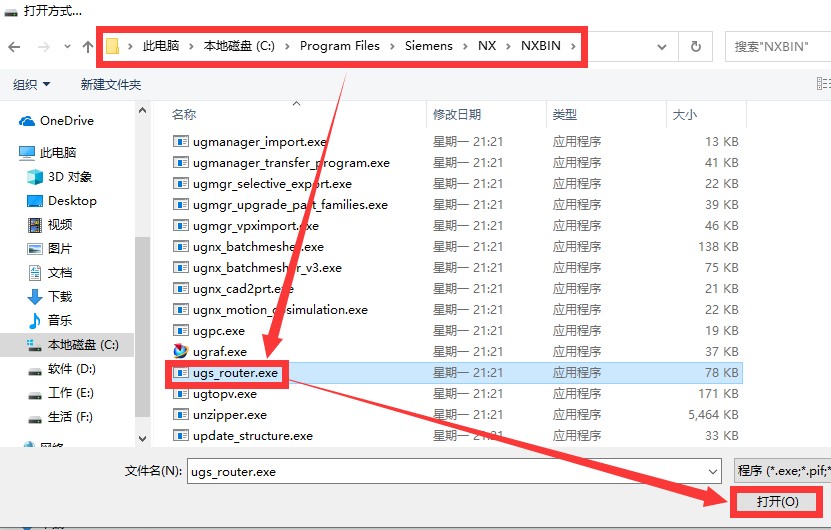
Task: Open 软件 (D:) drive in sidebar
Action: [x=61, y=369]
